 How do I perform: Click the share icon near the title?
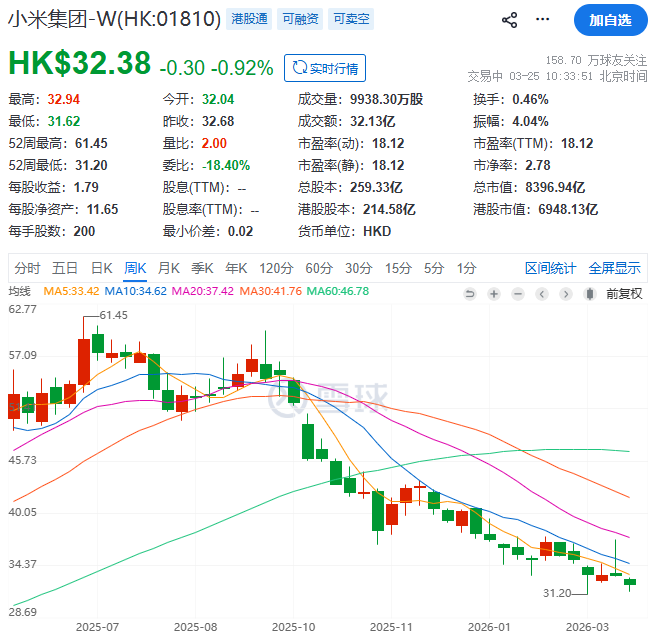[x=509, y=20]
